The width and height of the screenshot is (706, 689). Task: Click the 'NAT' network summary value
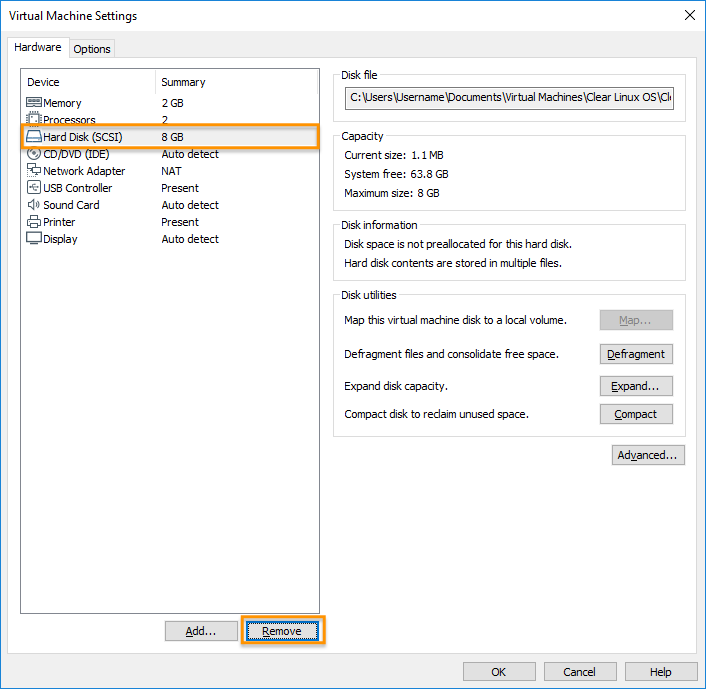[171, 171]
